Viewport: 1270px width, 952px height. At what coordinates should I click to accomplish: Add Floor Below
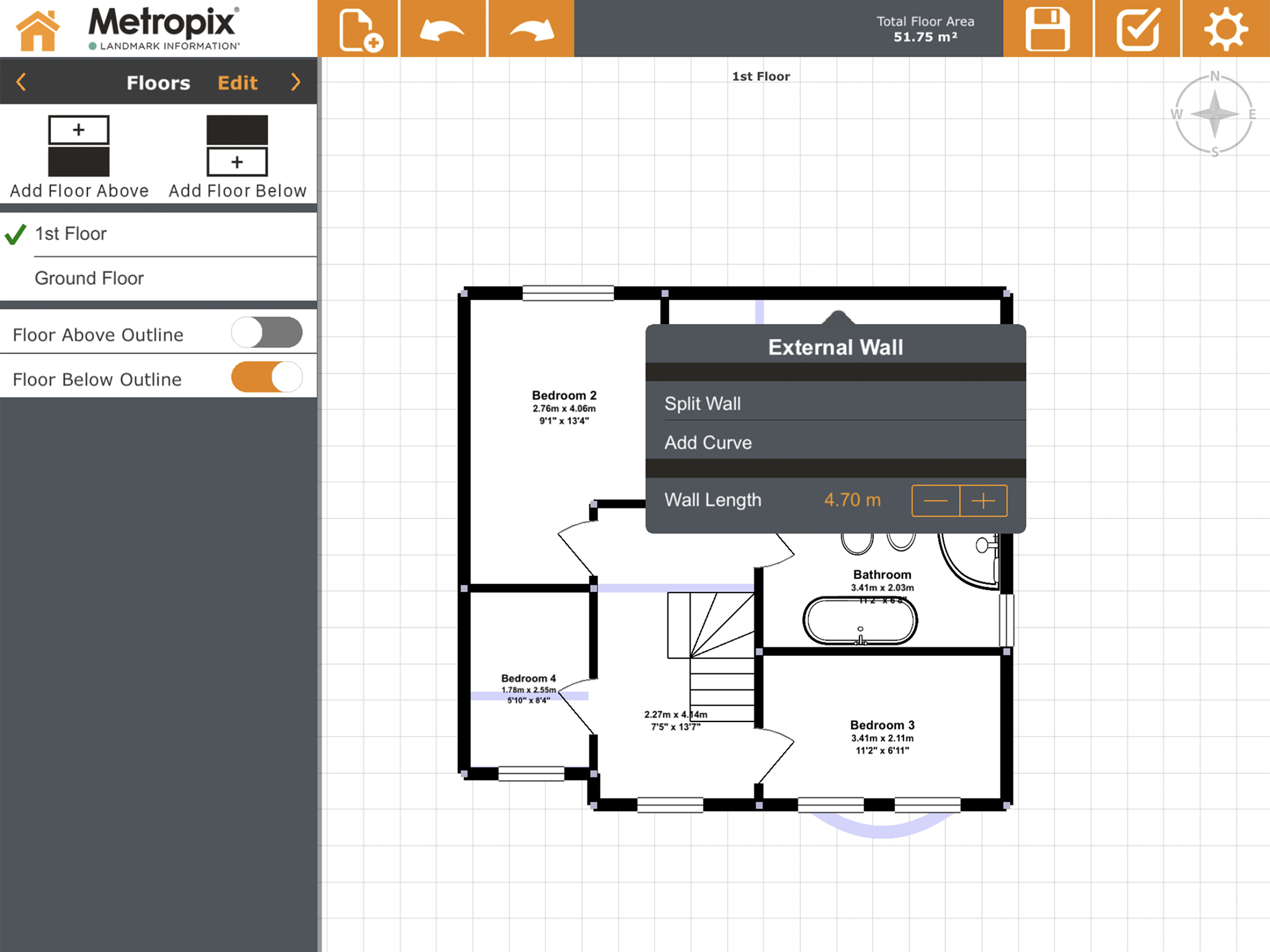[x=238, y=157]
